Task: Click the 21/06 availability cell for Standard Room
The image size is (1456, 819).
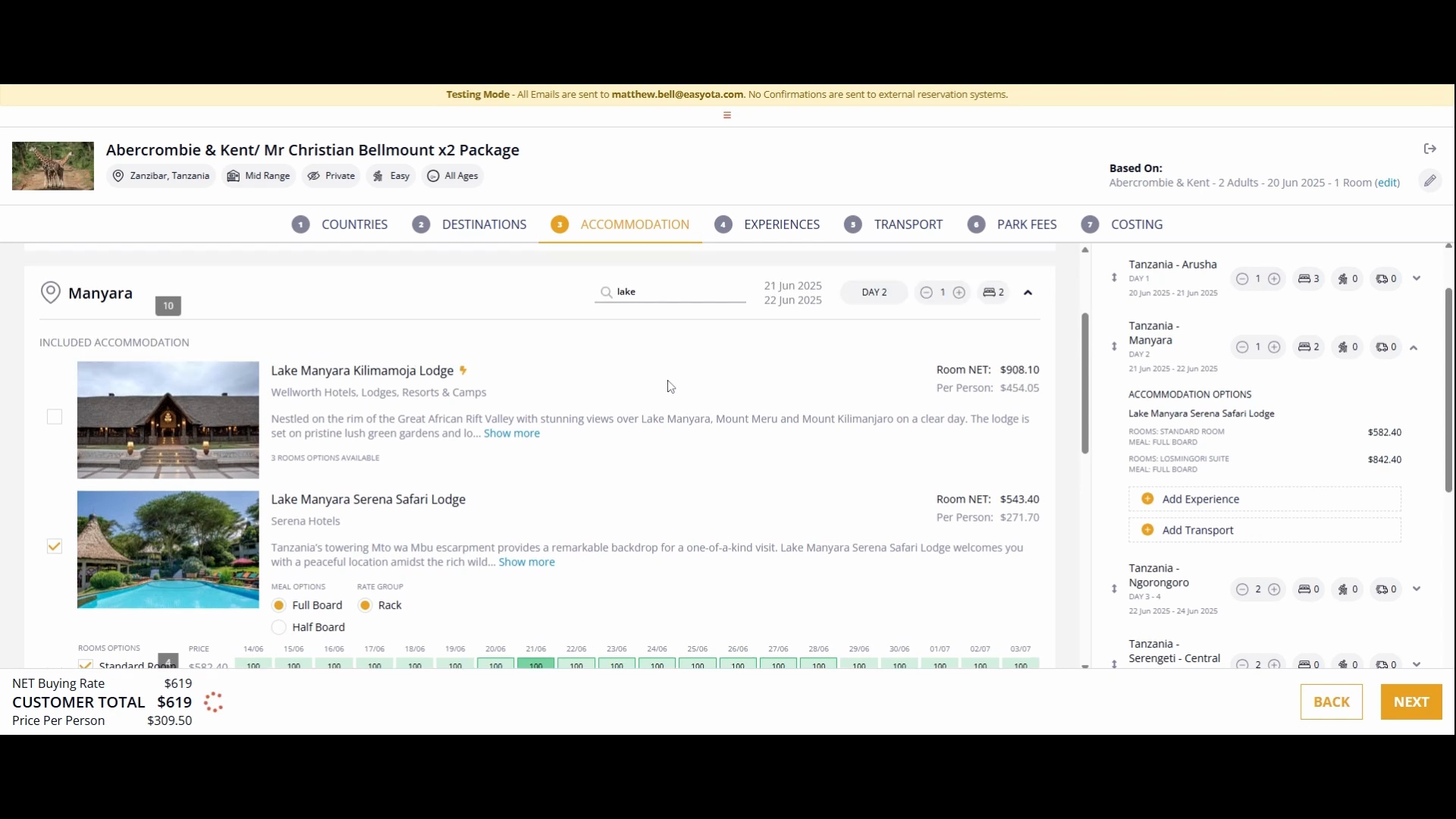Action: [536, 665]
